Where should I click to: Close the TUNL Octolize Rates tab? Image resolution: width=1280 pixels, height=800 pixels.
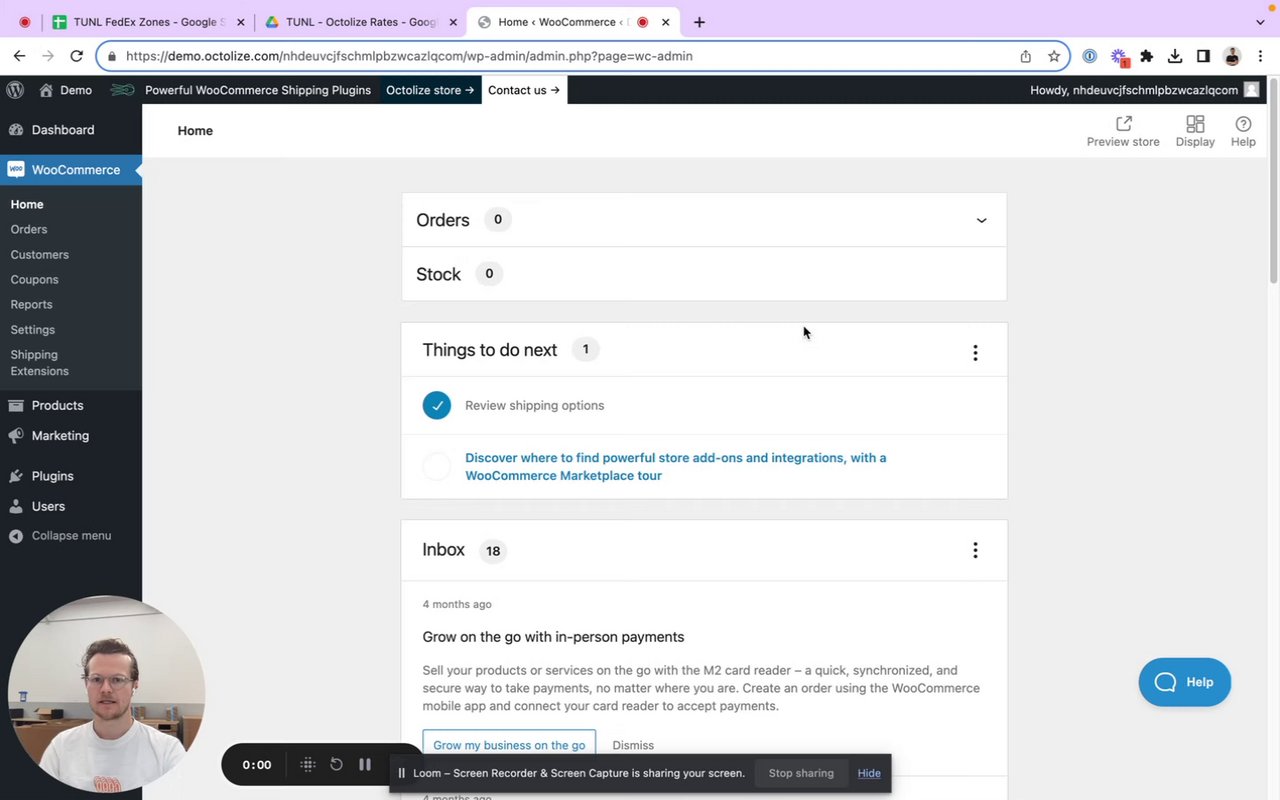coord(452,22)
